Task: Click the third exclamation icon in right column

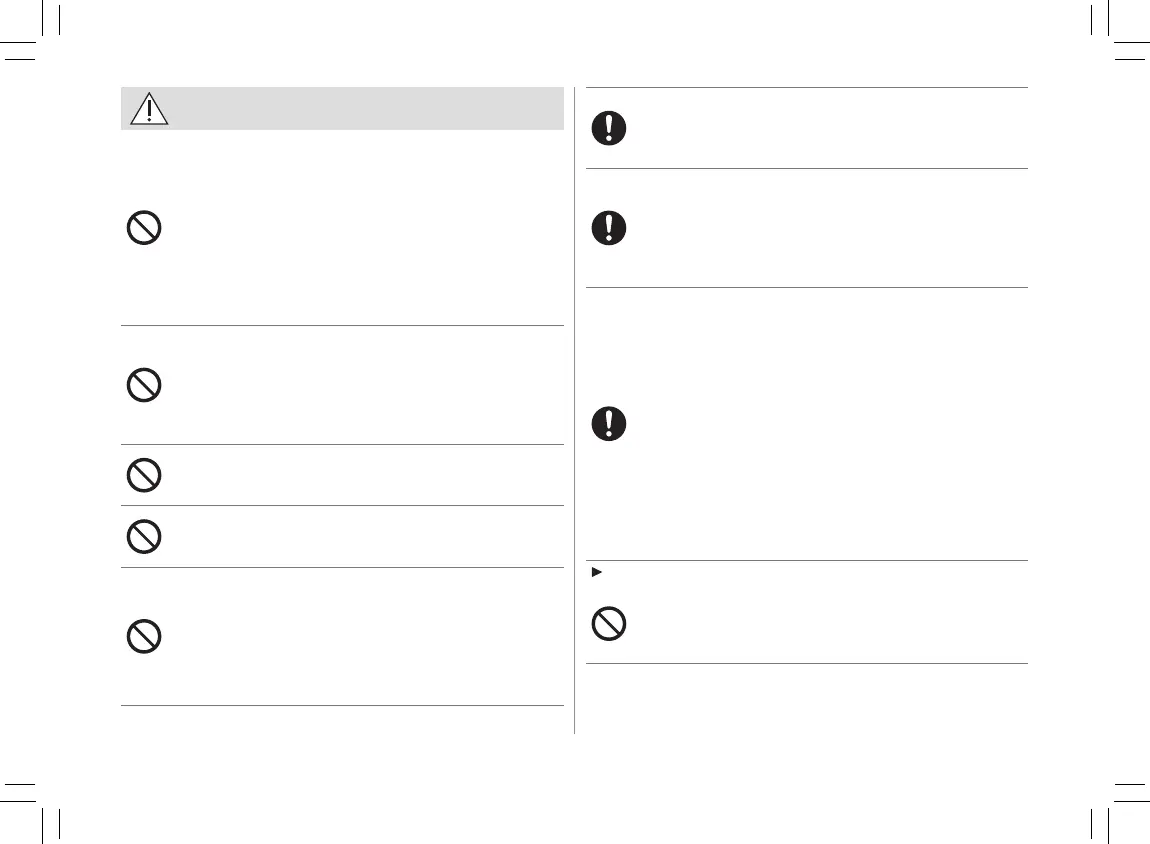Action: pos(609,425)
